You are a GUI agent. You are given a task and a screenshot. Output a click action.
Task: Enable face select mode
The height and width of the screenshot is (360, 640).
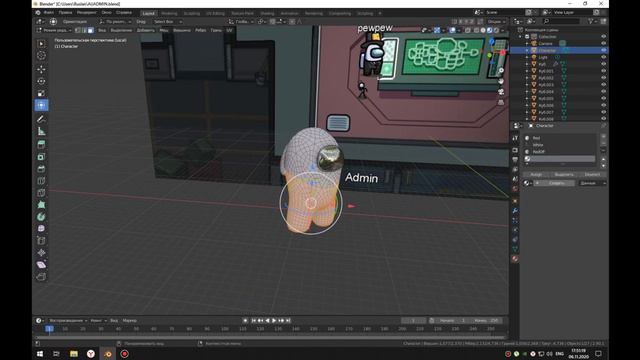[90, 30]
